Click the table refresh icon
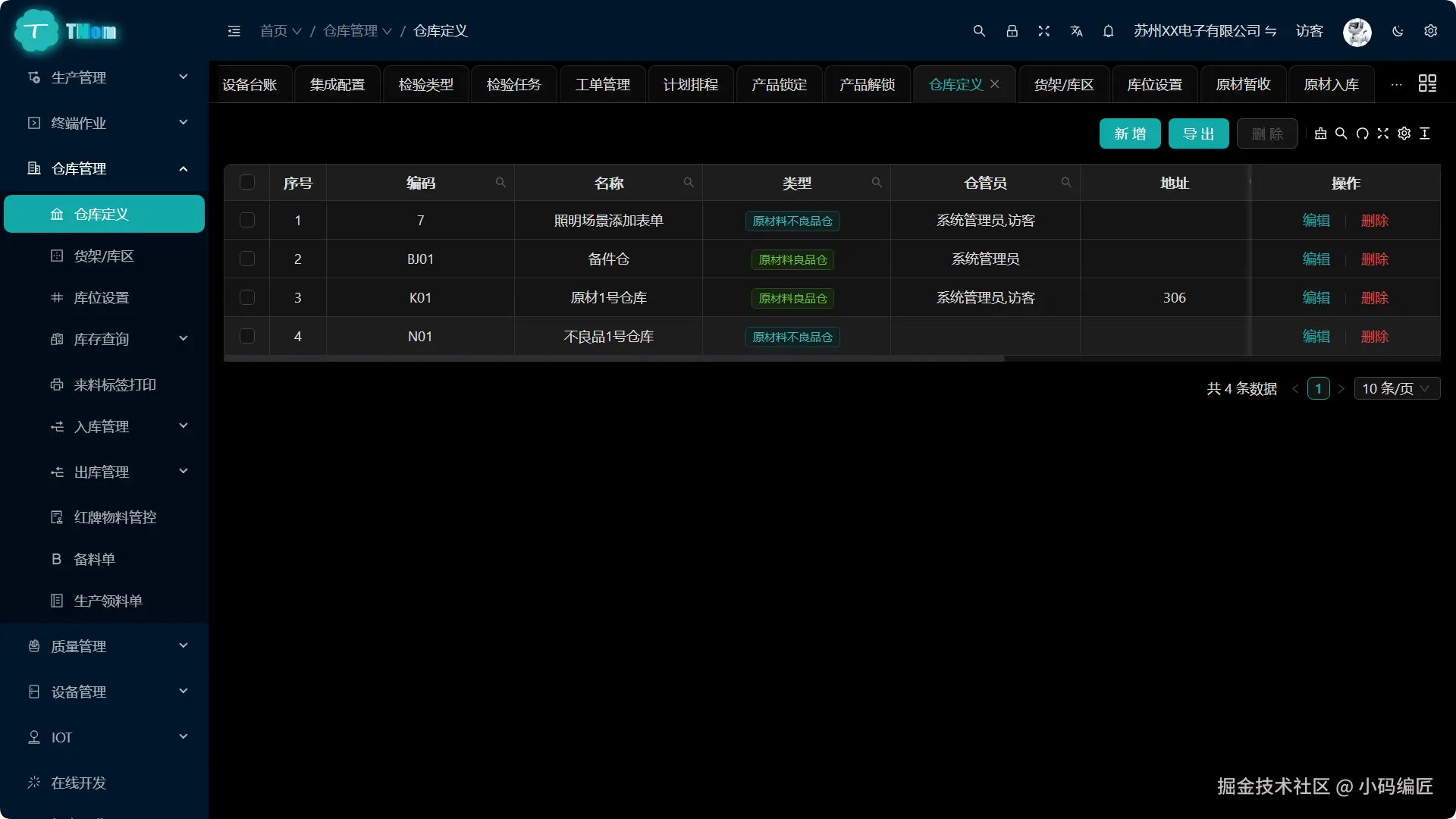This screenshot has width=1456, height=819. (x=1362, y=133)
